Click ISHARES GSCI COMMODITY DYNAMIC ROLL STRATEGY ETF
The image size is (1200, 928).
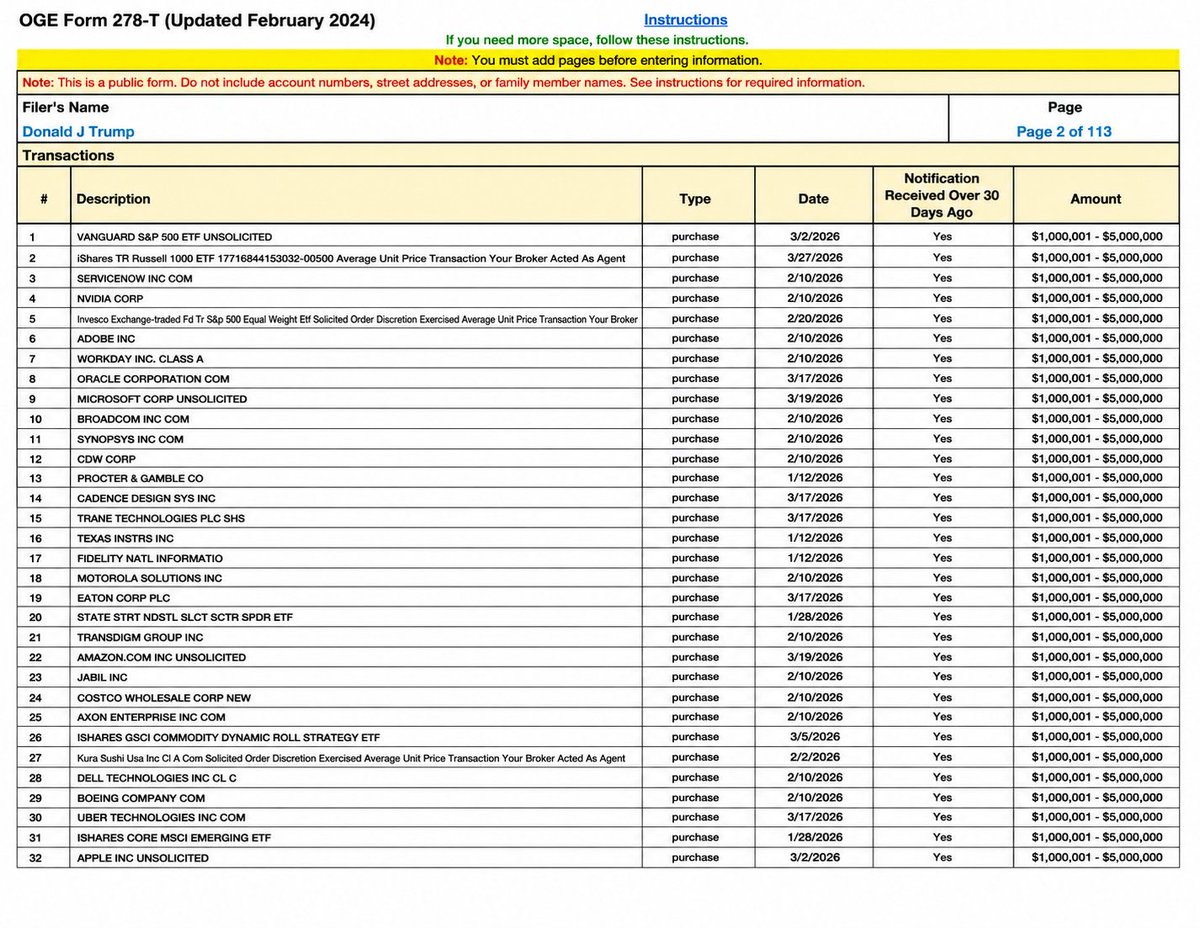click(x=228, y=737)
